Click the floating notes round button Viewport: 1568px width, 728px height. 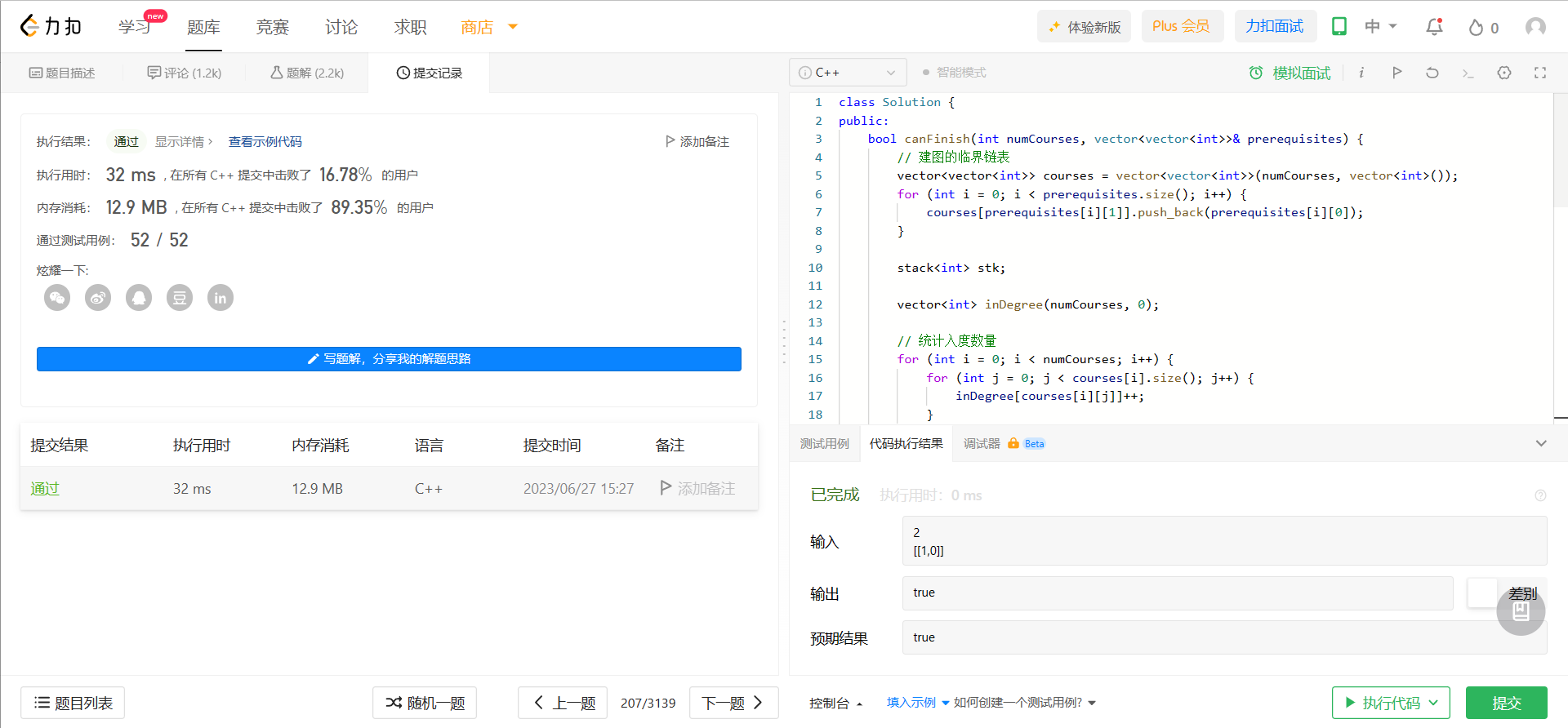1521,611
